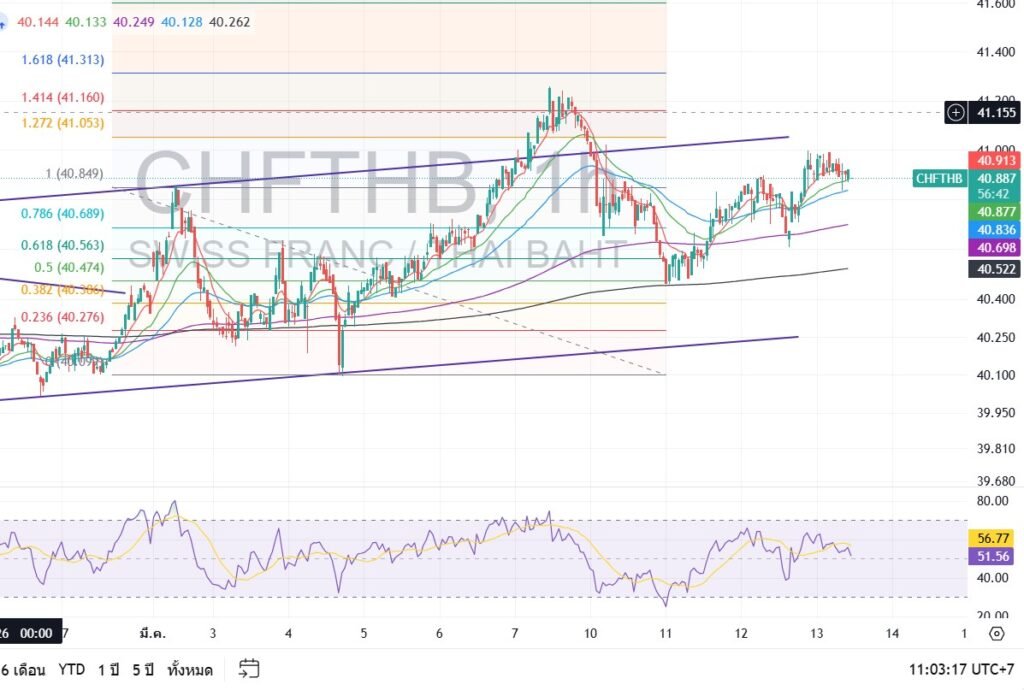Click the 0.786 (40.689) Fibonacci label
The image size is (1024, 690).
(x=62, y=213)
